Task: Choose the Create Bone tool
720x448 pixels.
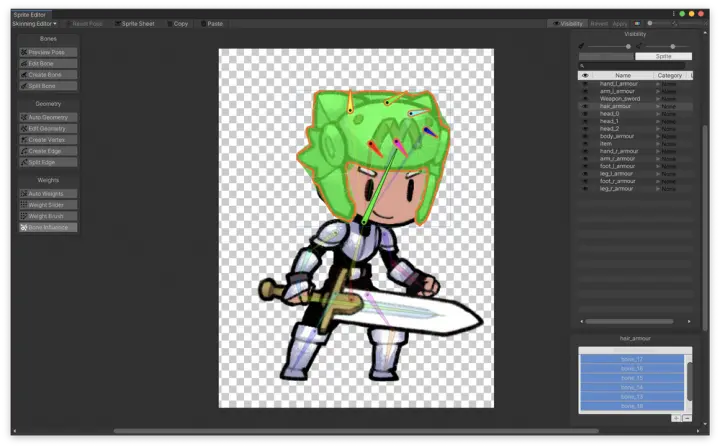Action: click(48, 75)
